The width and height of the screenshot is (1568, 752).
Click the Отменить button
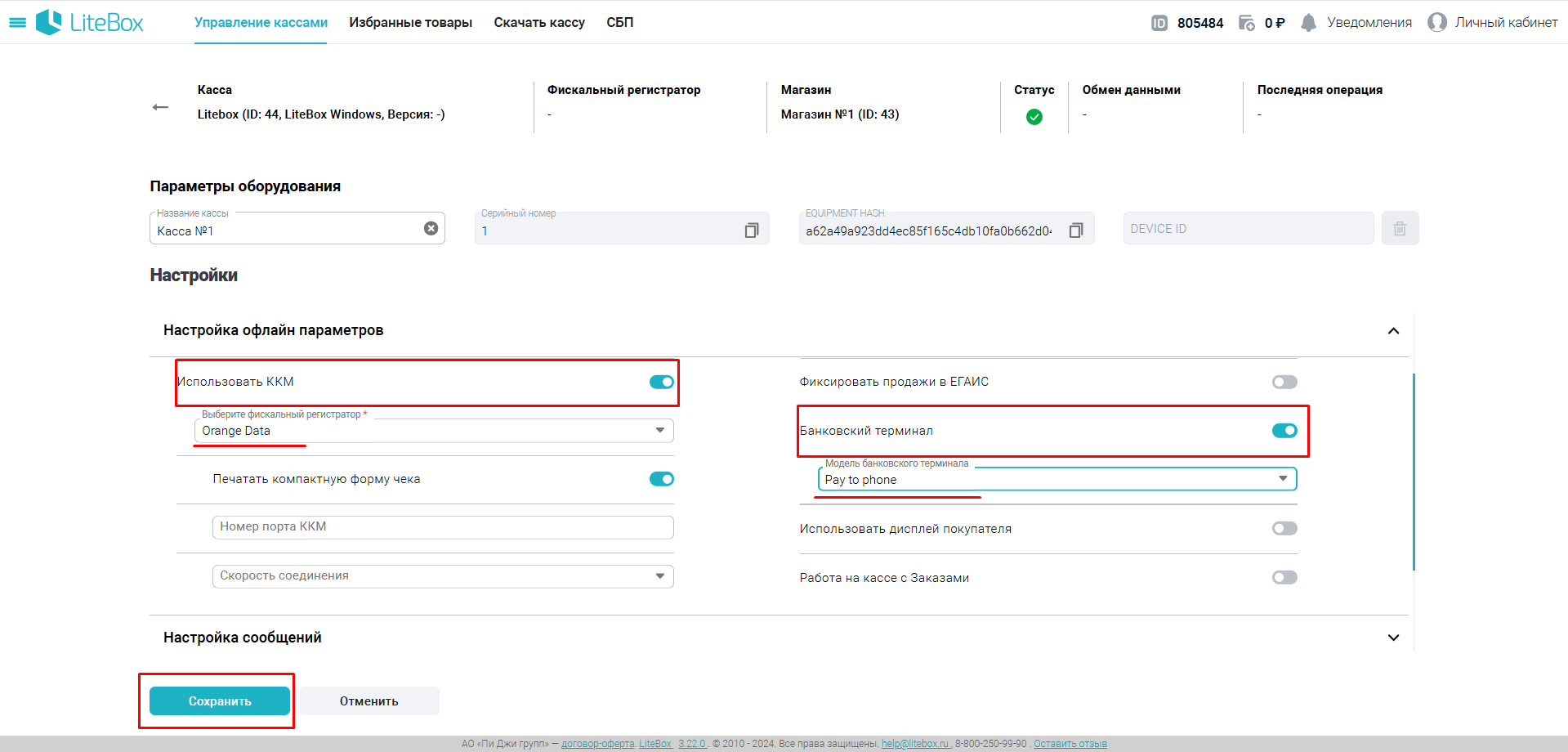(369, 701)
